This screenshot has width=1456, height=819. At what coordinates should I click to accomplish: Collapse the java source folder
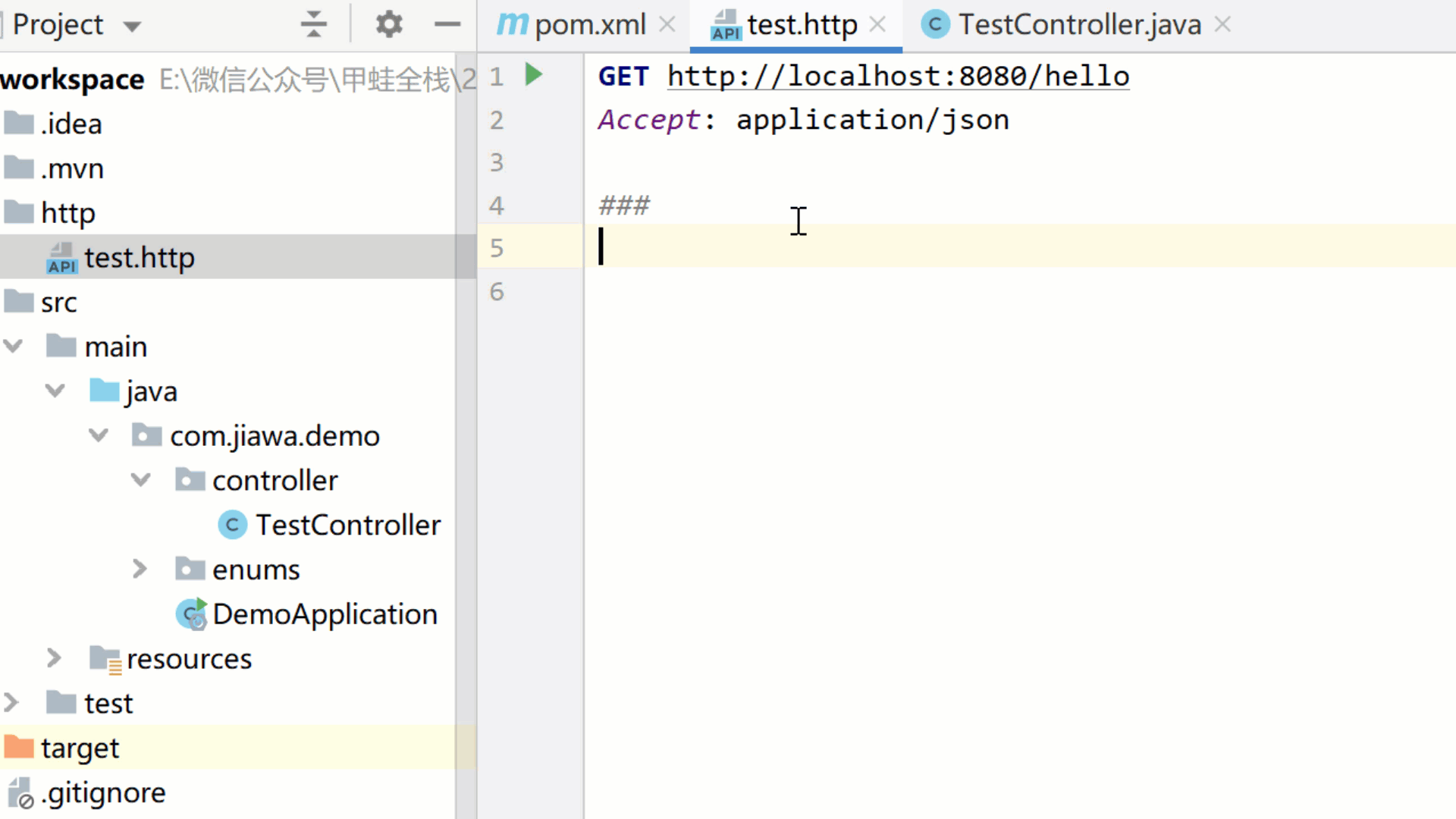tap(55, 391)
